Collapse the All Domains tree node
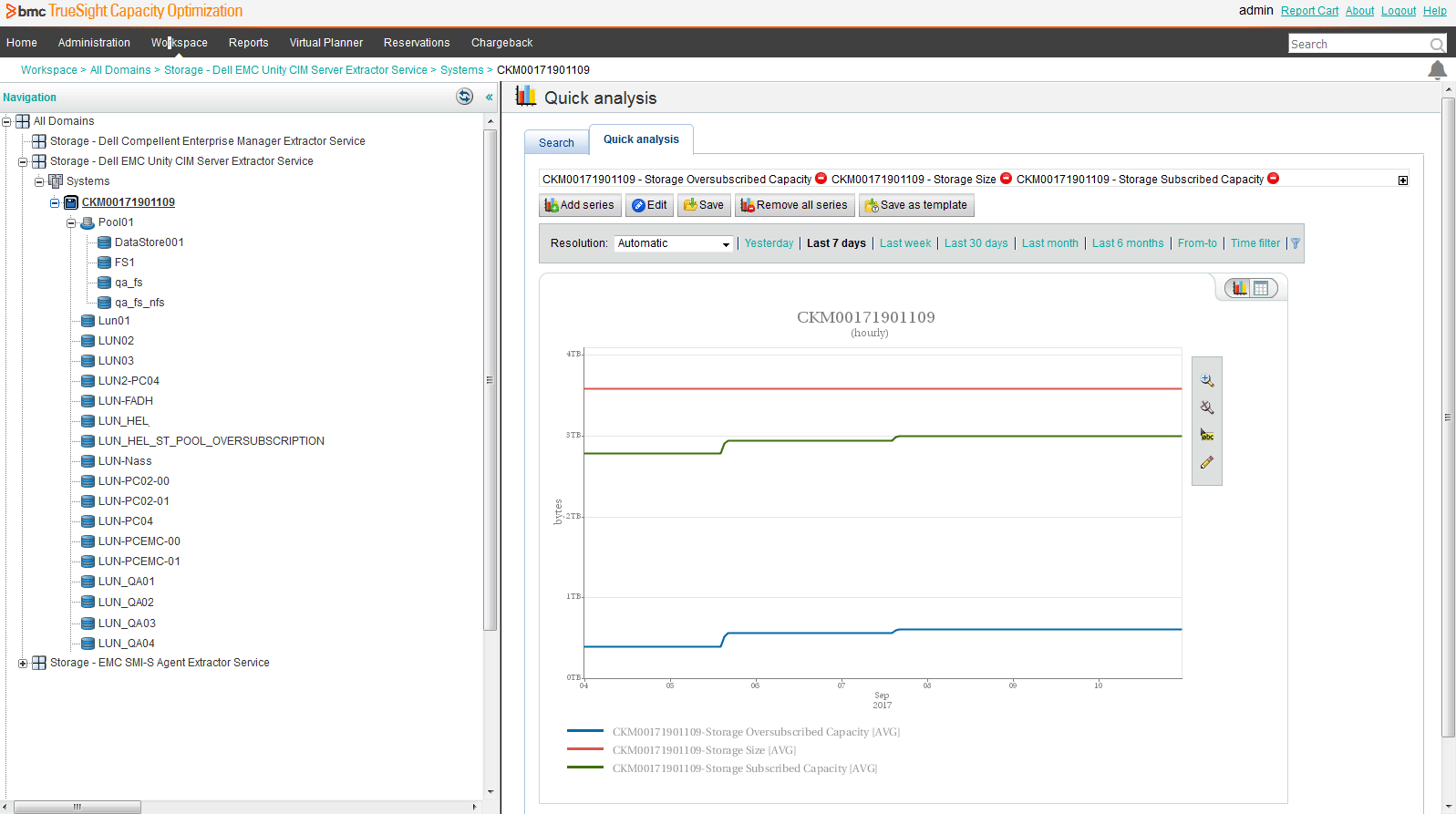Viewport: 1456px width, 814px height. pyautogui.click(x=6, y=121)
